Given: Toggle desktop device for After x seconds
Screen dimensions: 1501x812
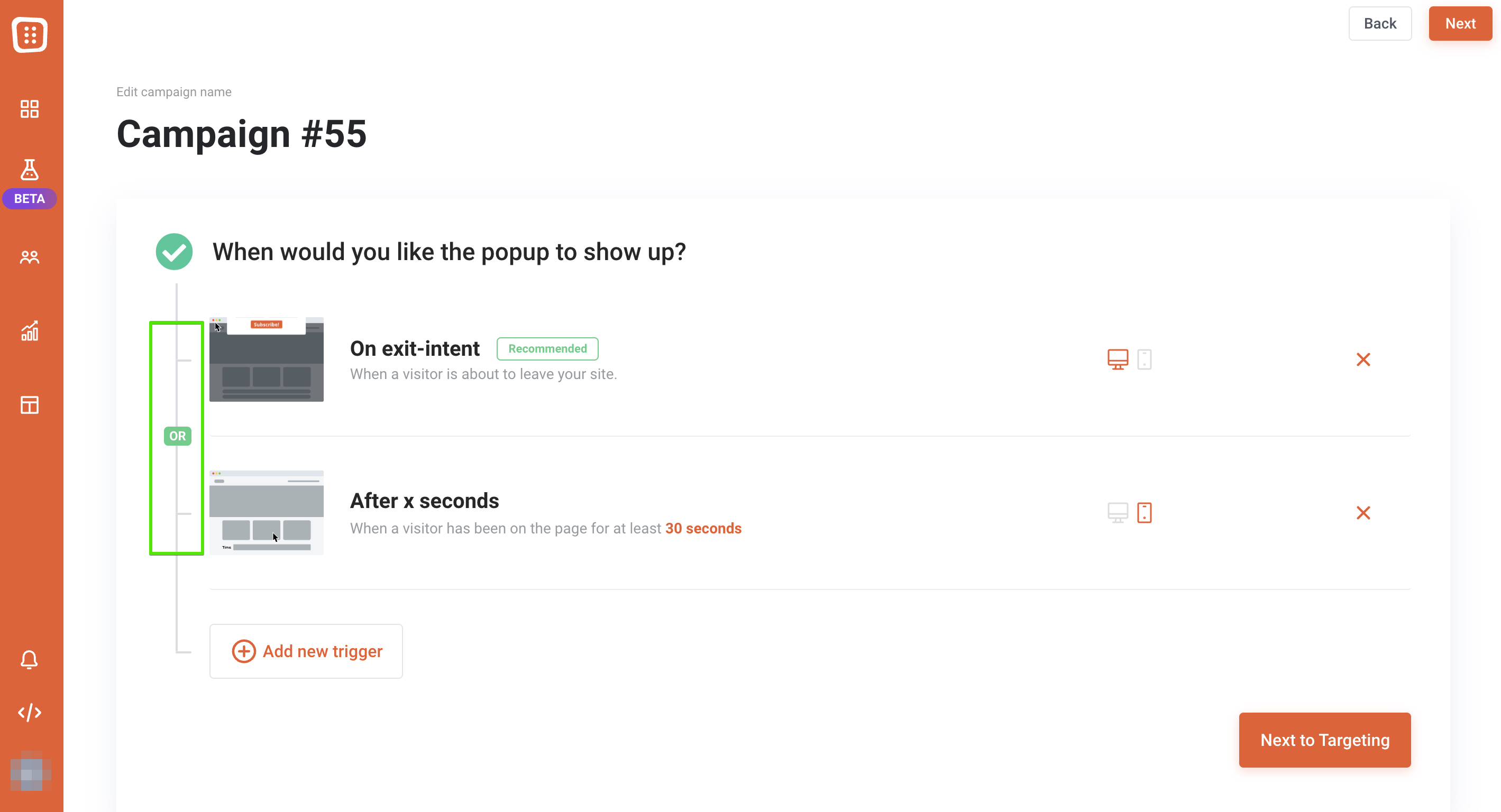Looking at the screenshot, I should pyautogui.click(x=1118, y=513).
